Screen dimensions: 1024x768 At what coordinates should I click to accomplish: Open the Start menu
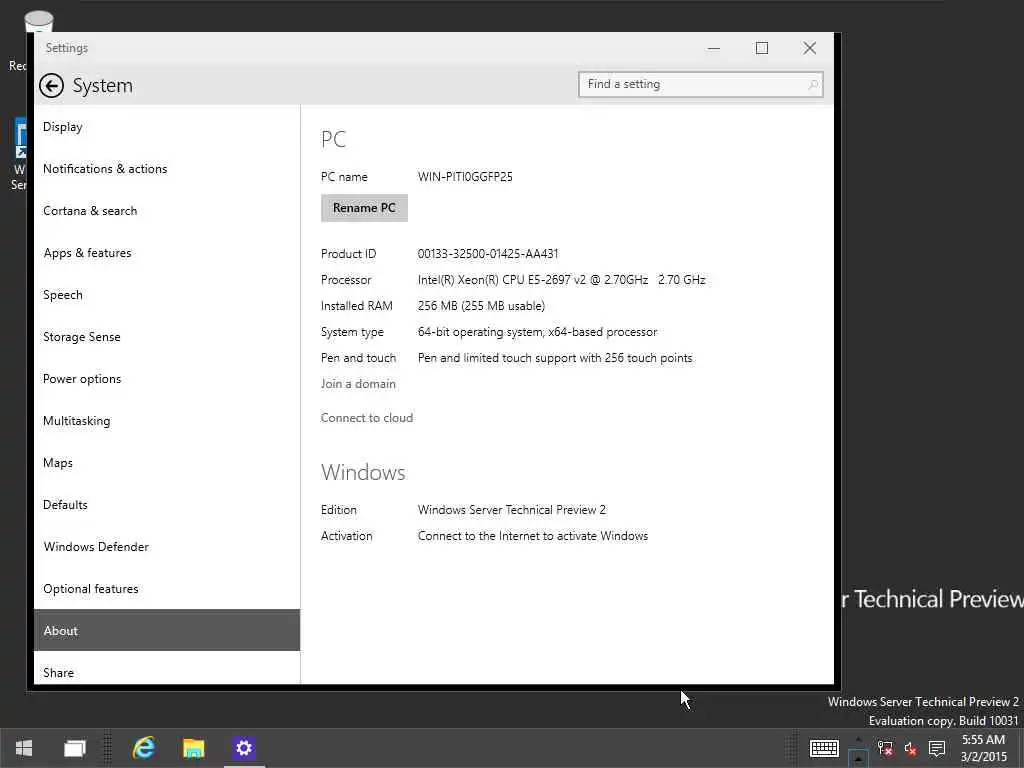click(x=24, y=748)
